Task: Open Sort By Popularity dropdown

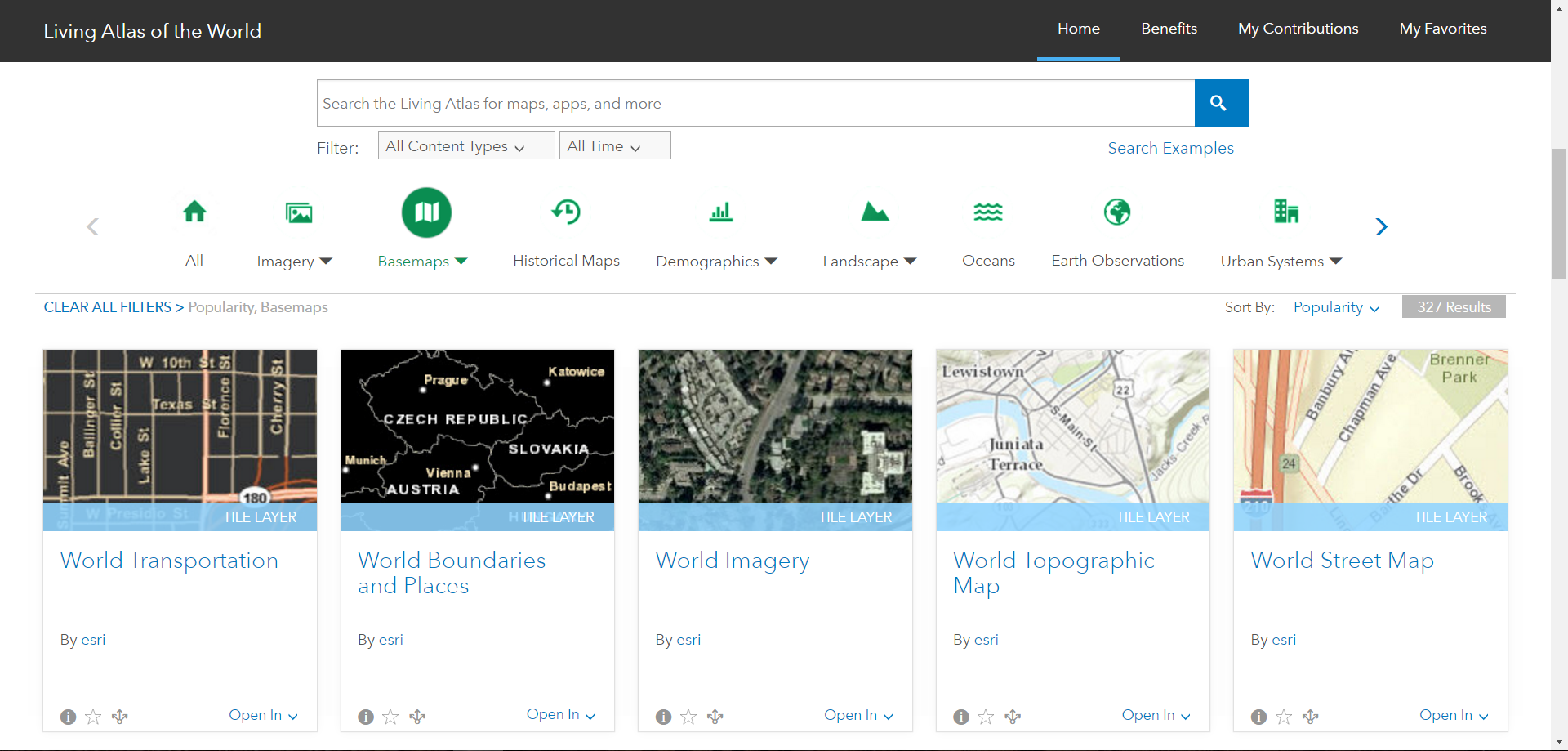Action: coord(1336,307)
